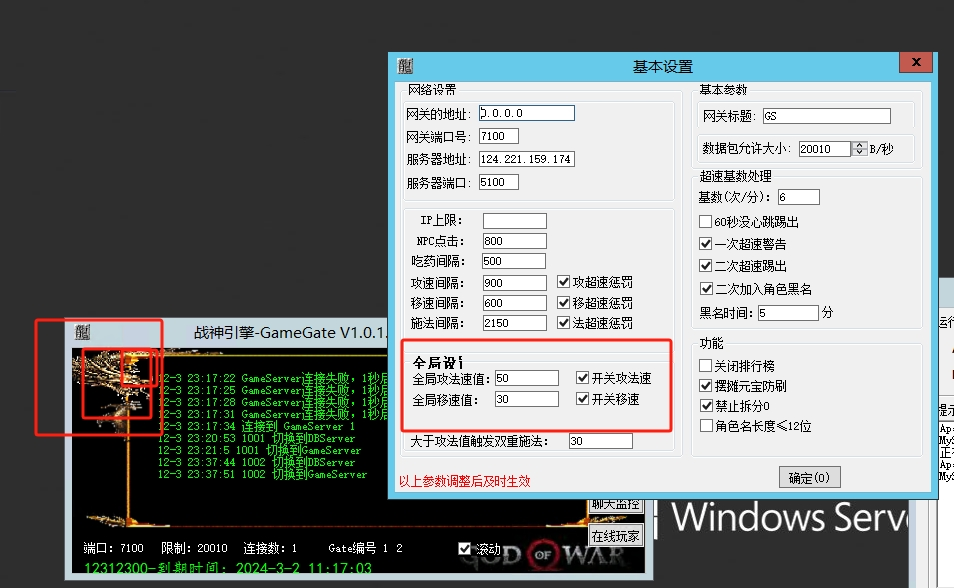Click the 服务器地址 input field

[527, 160]
